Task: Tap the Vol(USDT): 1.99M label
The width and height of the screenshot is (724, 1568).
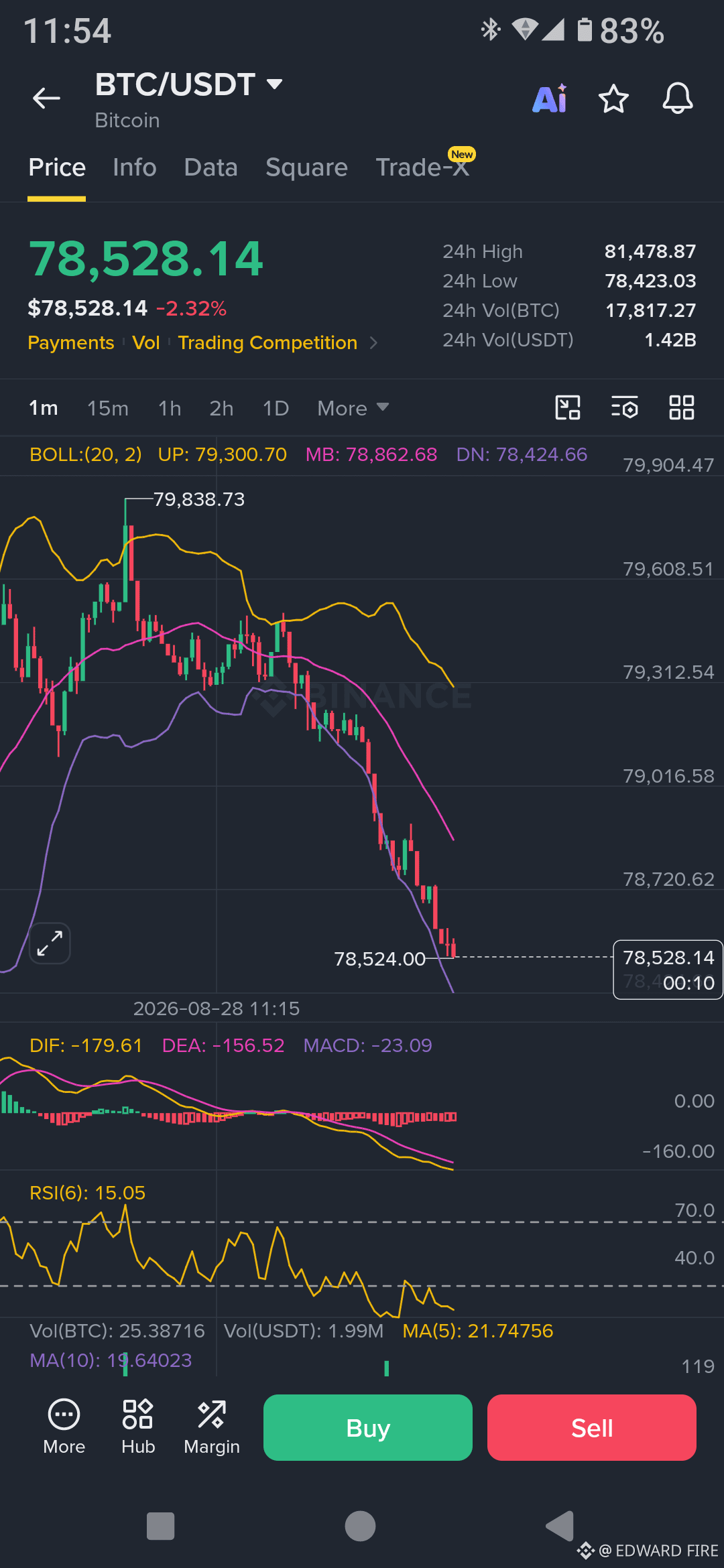Action: [304, 1331]
